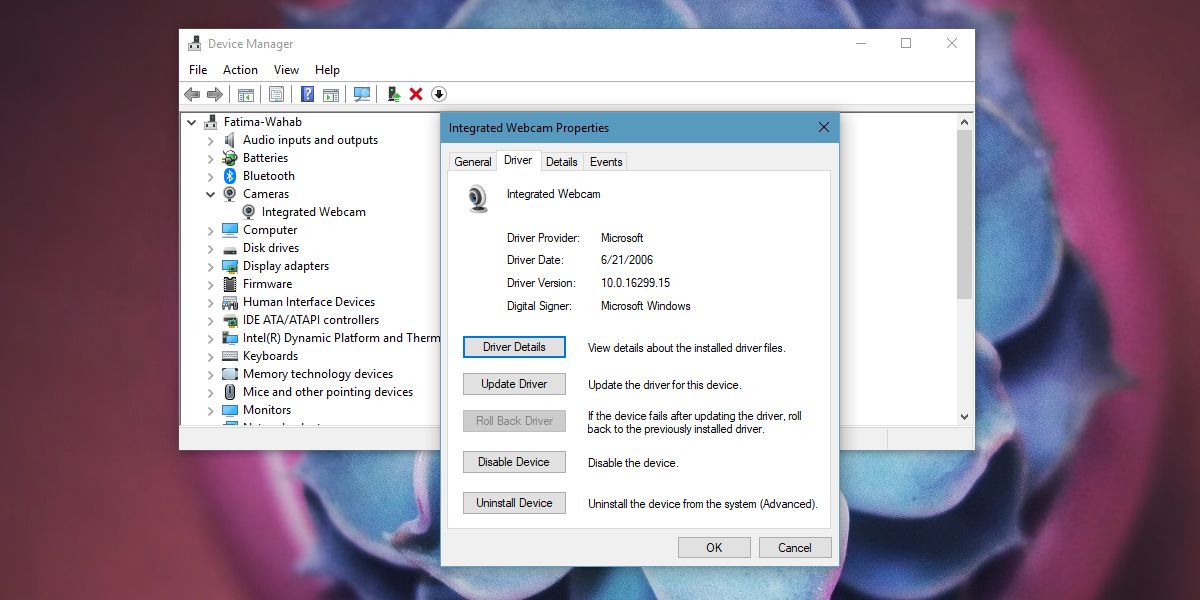
Task: Switch to the Events tab
Action: pos(606,162)
